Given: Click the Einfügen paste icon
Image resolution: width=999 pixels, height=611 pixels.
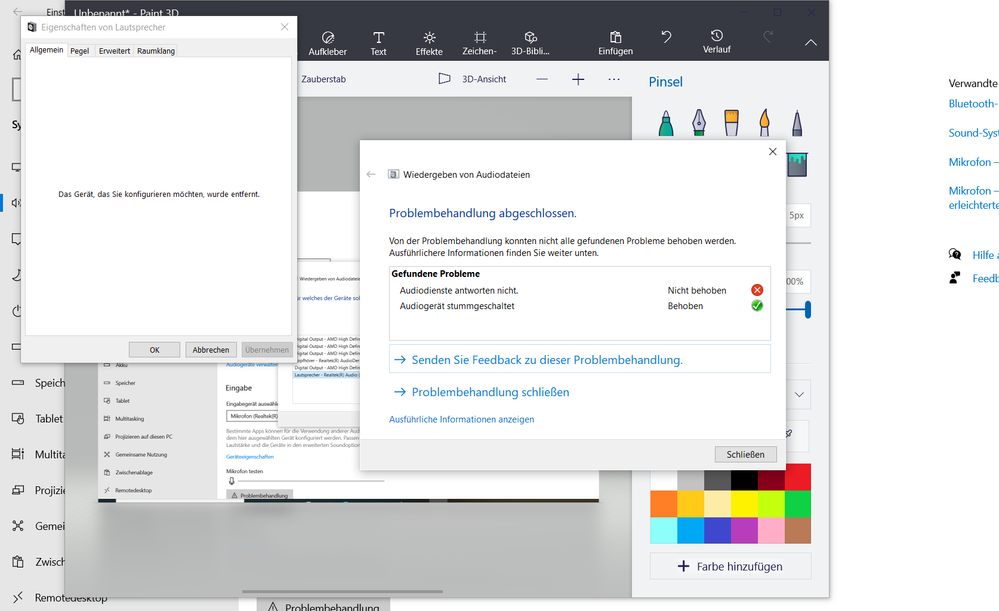Looking at the screenshot, I should (615, 42).
